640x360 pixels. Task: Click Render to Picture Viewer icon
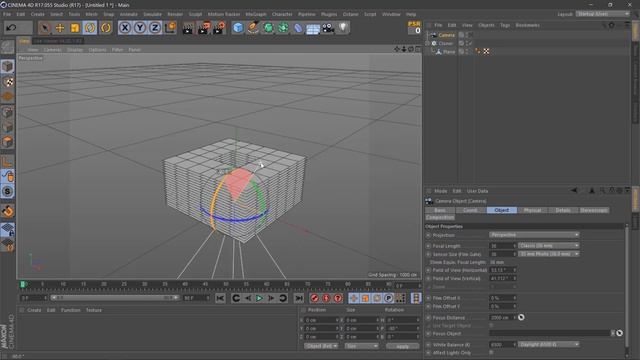pos(204,28)
